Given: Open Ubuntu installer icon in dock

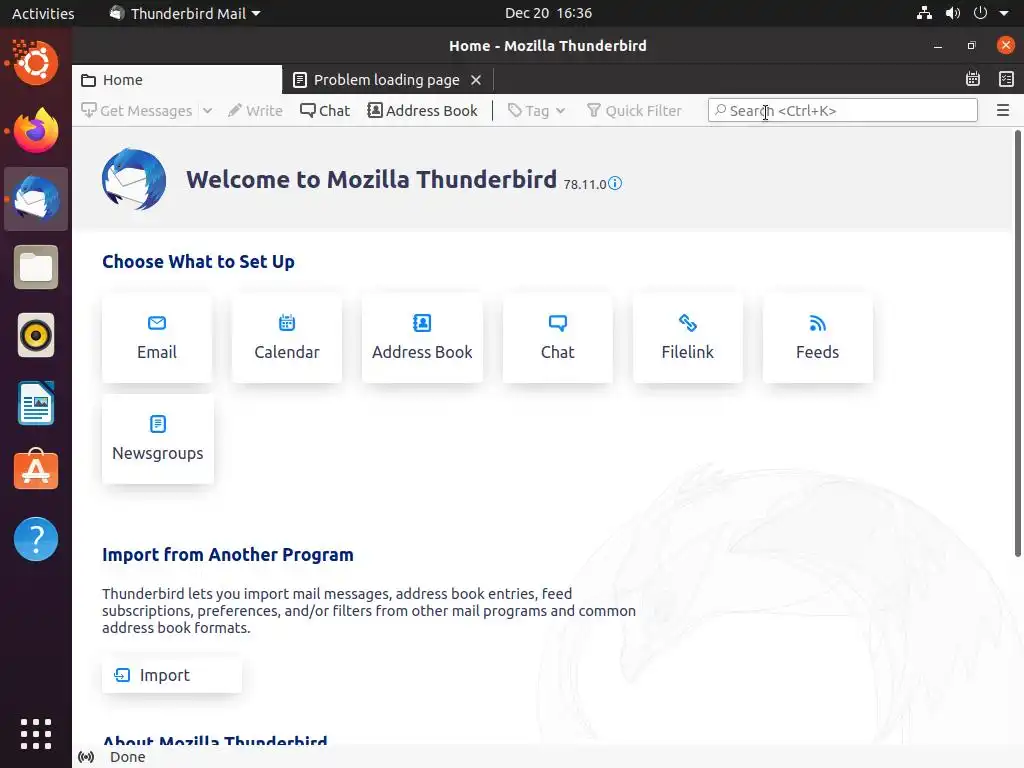Looking at the screenshot, I should (36, 63).
